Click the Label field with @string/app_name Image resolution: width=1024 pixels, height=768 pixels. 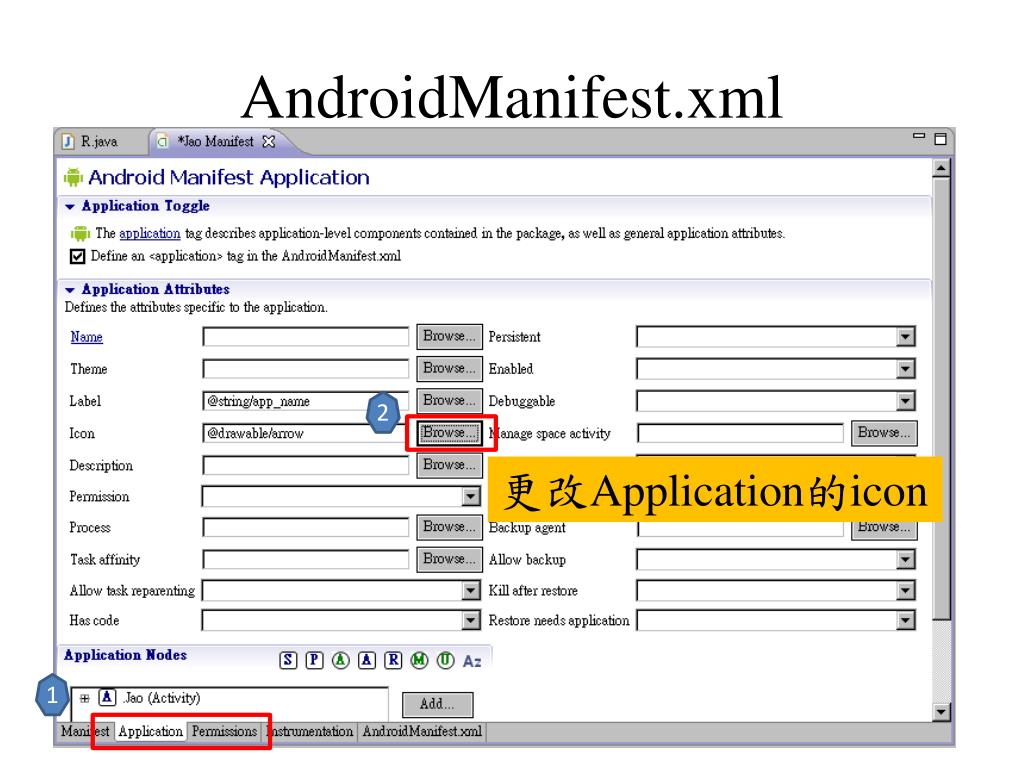[306, 401]
